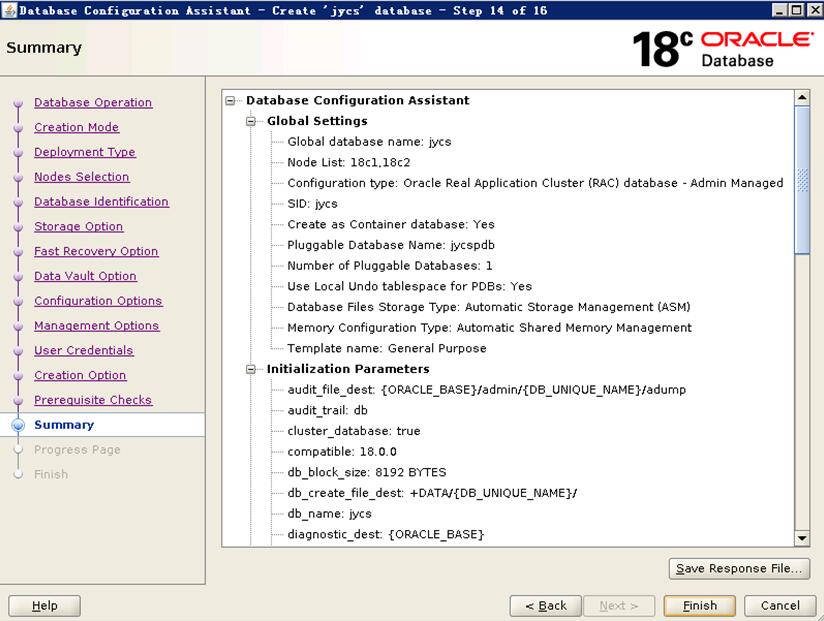The image size is (824, 621).
Task: Return to Database Identification step
Action: click(x=101, y=201)
